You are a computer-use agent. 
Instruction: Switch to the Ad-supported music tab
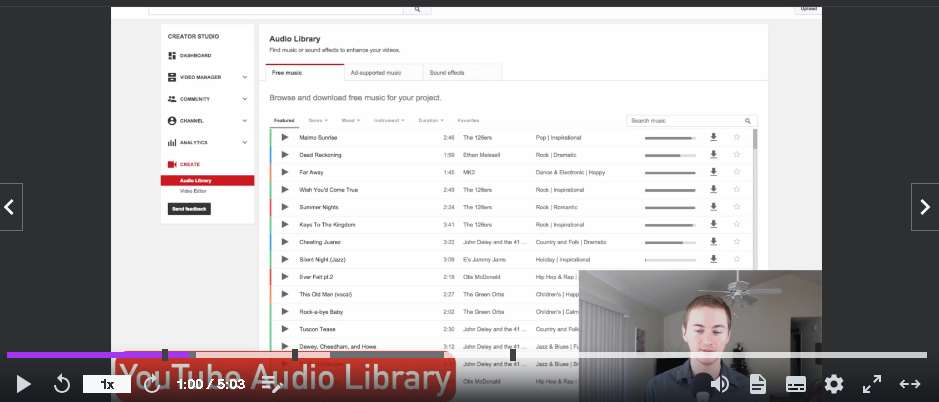(x=384, y=72)
